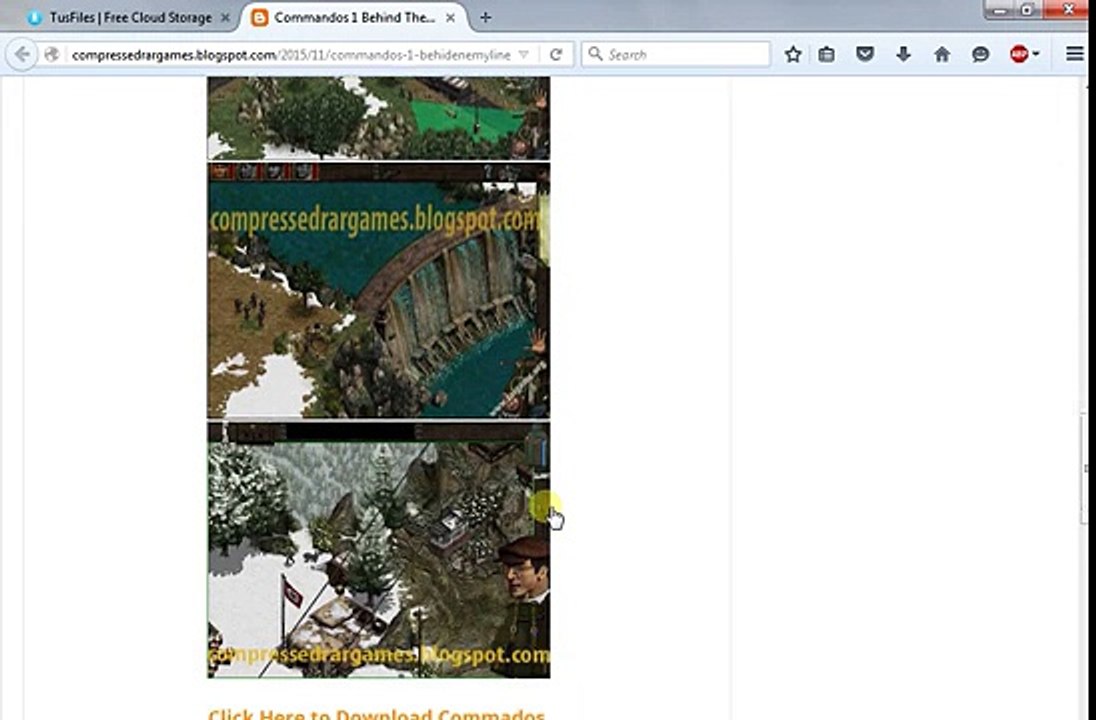Image resolution: width=1096 pixels, height=720 pixels.
Task: Show bookmarks list icon
Action: [x=826, y=54]
